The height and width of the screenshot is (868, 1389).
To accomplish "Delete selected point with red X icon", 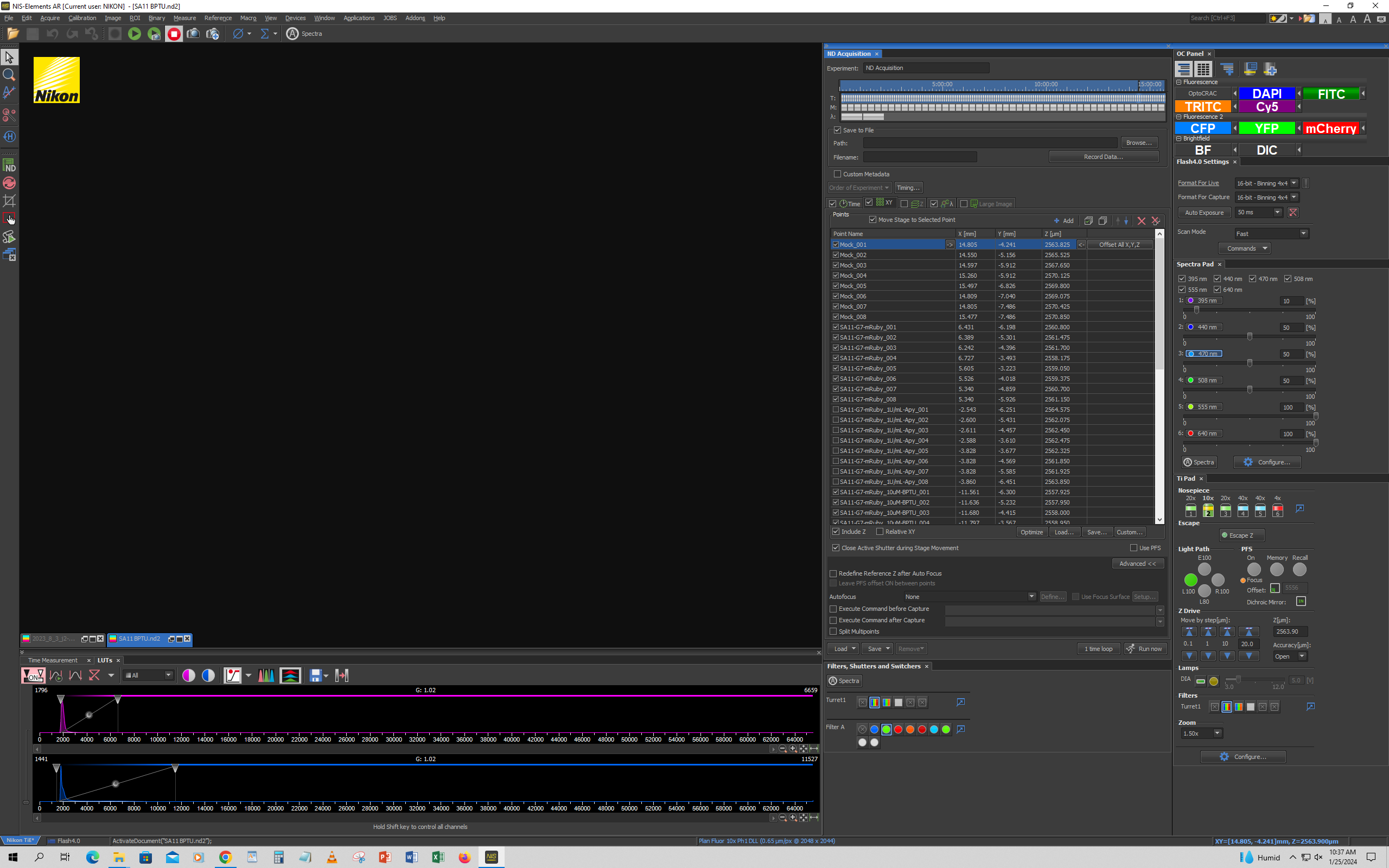I will [x=1141, y=221].
